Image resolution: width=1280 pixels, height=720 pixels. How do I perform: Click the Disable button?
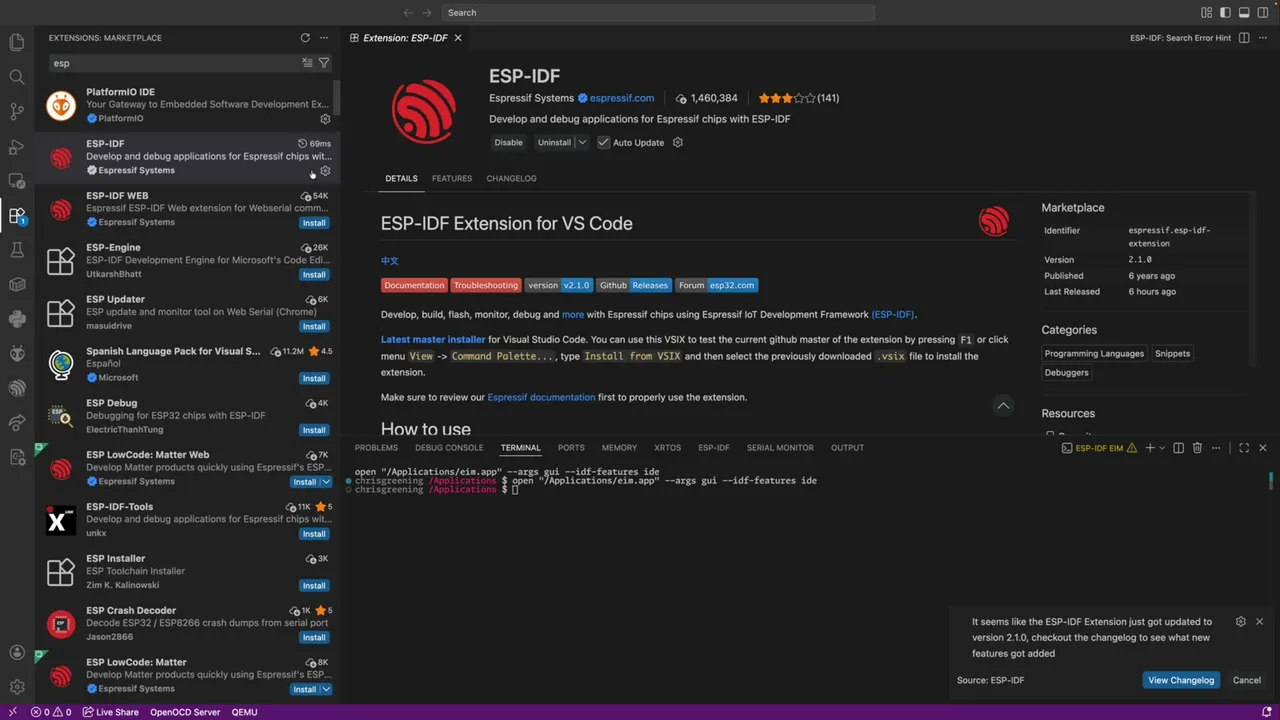(x=508, y=142)
